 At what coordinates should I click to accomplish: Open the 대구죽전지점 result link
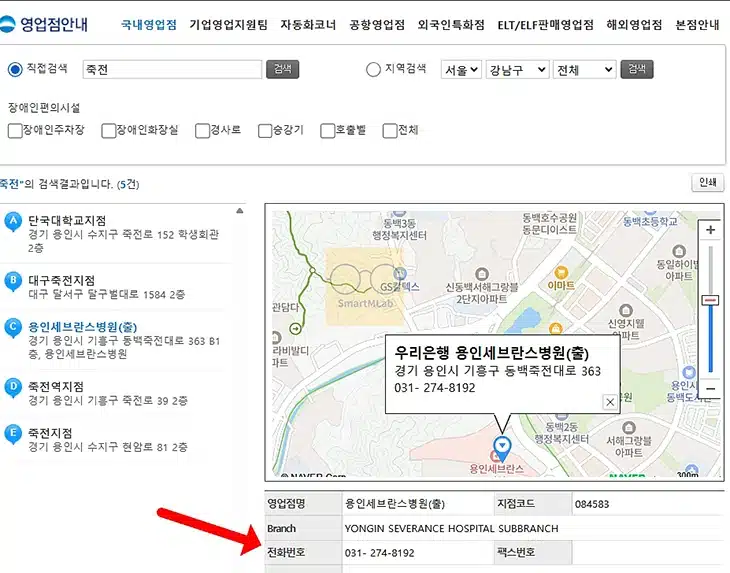click(61, 280)
